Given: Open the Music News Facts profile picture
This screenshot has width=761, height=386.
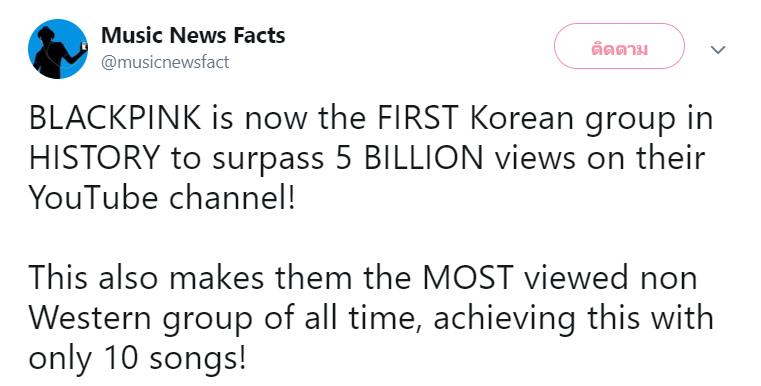Looking at the screenshot, I should click(x=58, y=49).
